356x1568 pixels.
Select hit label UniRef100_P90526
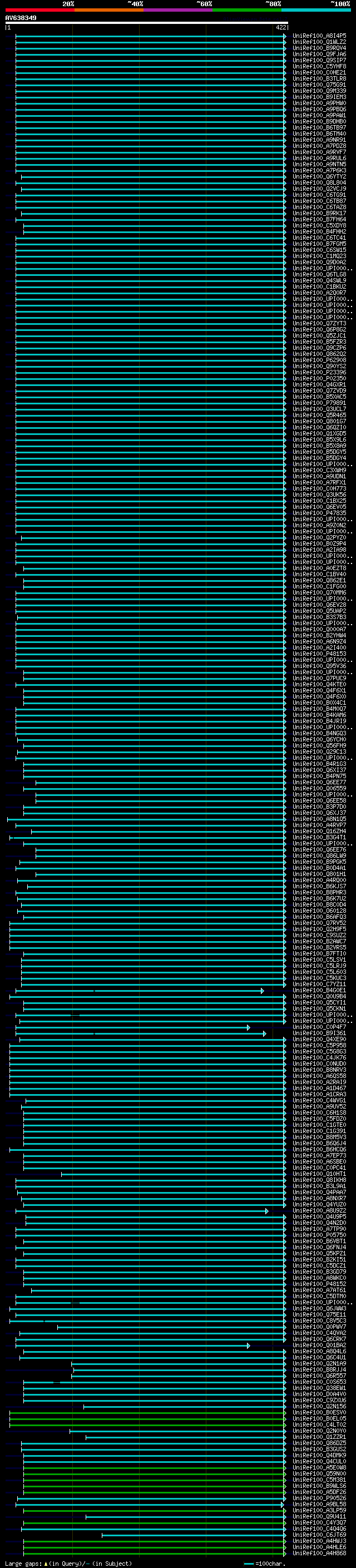[319, 1498]
